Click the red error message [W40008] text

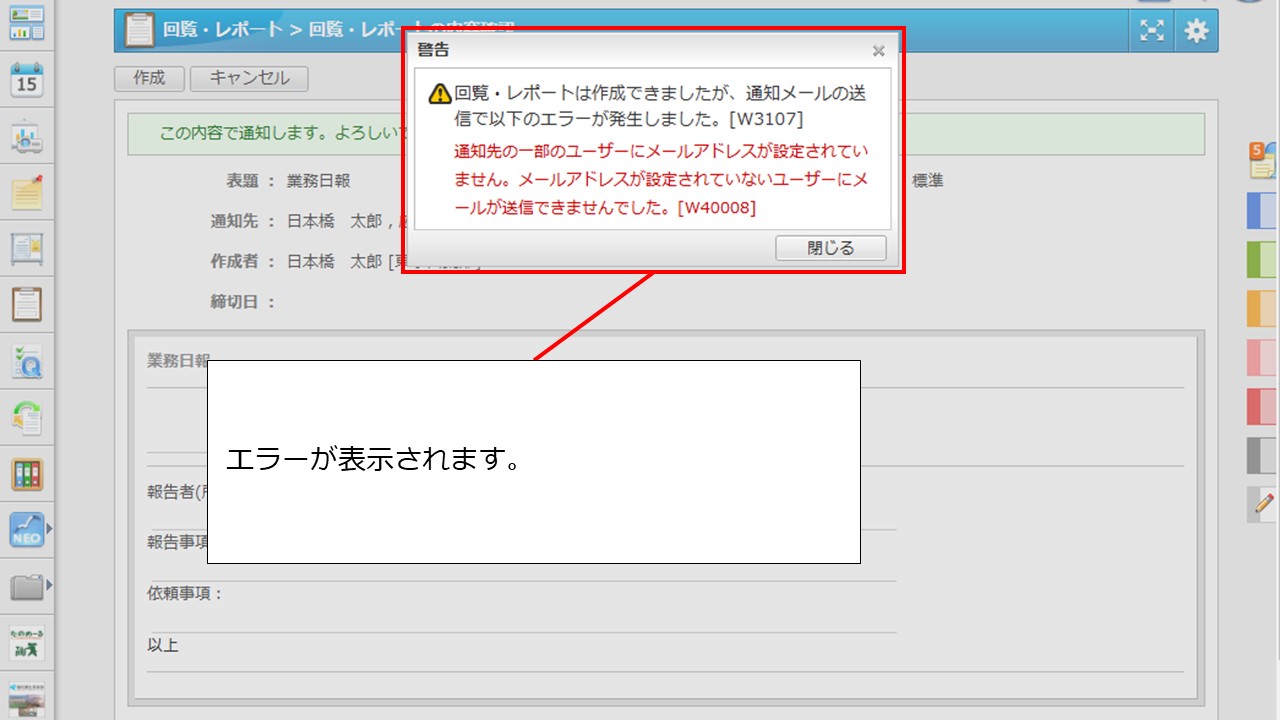tap(660, 180)
